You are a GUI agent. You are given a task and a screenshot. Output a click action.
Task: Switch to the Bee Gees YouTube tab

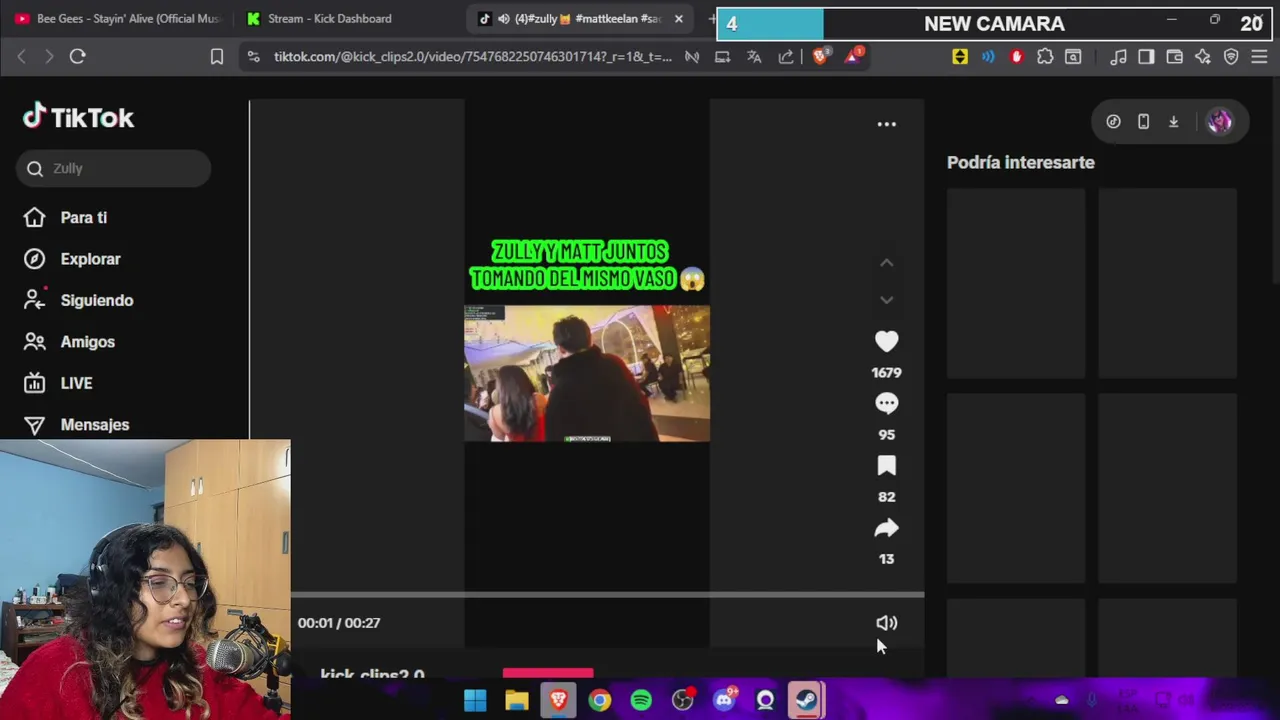(118, 19)
